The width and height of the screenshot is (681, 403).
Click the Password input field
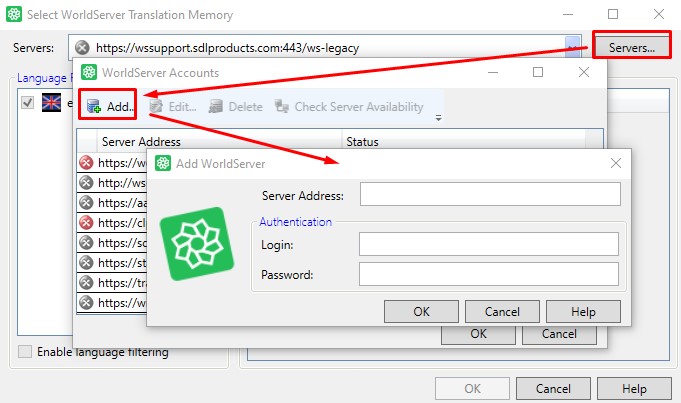(x=489, y=274)
